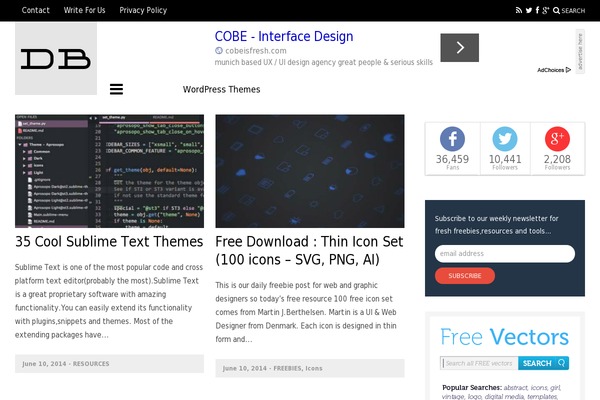The width and height of the screenshot is (600, 400).
Task: Open the COBE - Interface Design ad link
Action: coord(284,36)
